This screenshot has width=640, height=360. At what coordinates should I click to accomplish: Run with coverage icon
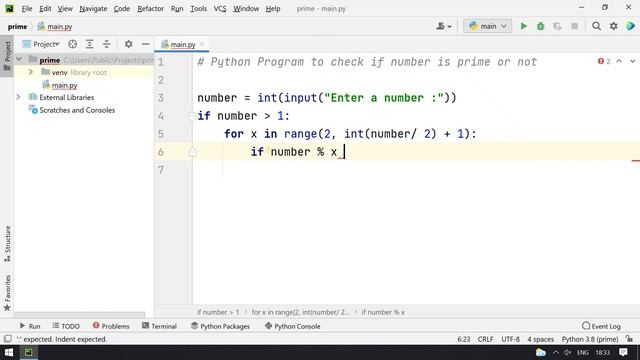[x=558, y=27]
